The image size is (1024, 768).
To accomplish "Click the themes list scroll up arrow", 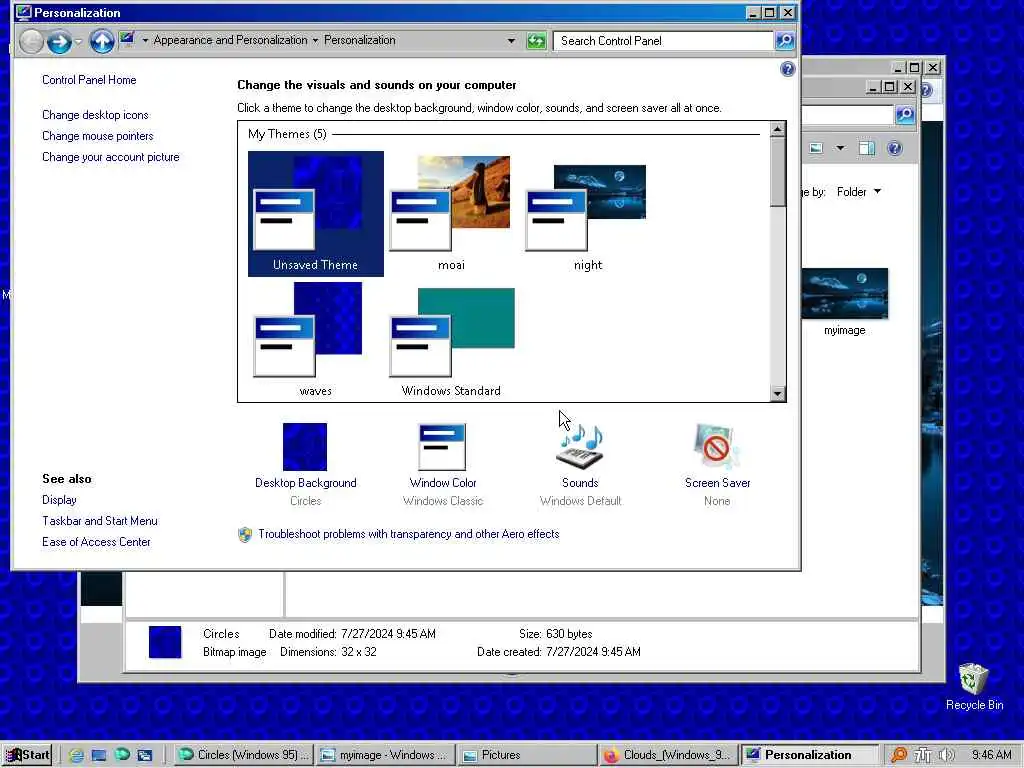I will click(777, 129).
